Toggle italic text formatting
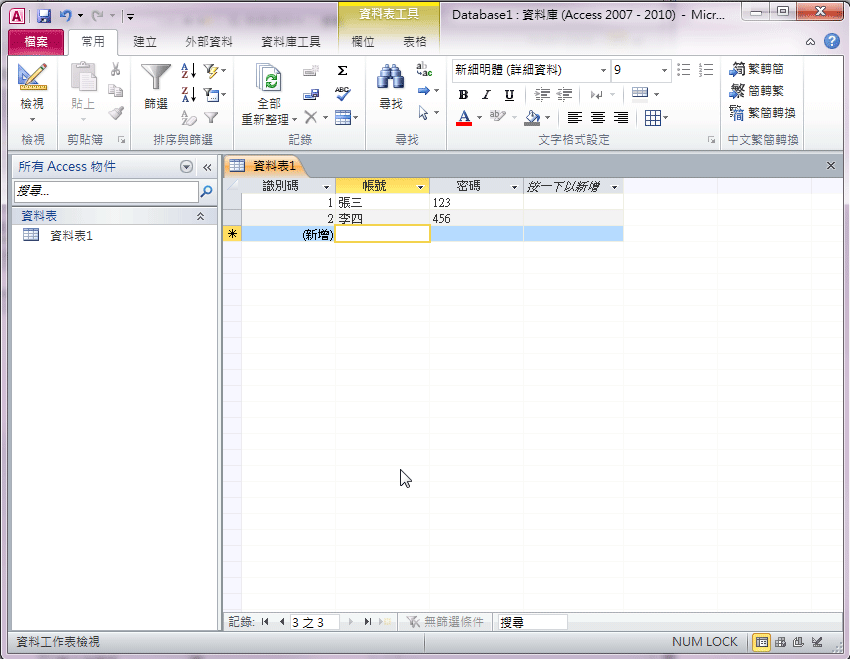Screen dimensions: 850x659 tap(486, 95)
